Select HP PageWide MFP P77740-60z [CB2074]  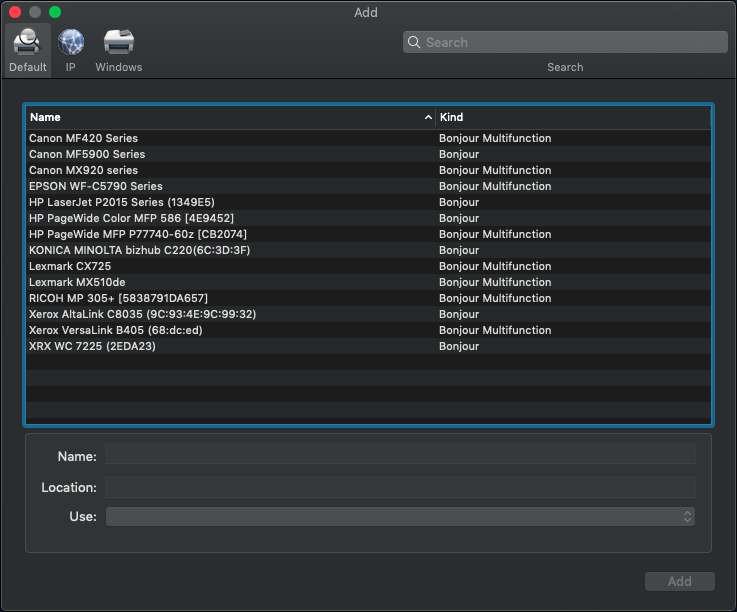368,234
